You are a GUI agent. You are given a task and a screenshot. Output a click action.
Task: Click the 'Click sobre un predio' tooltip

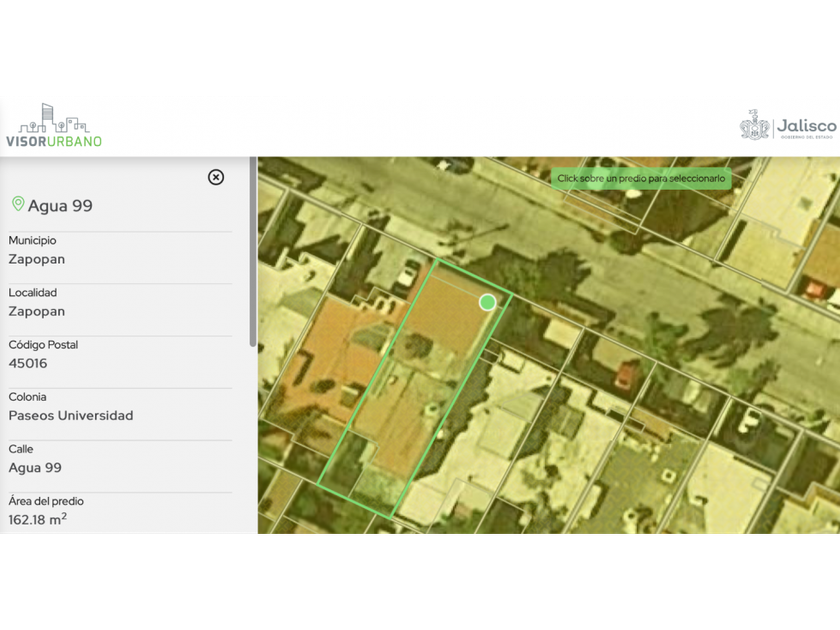point(641,178)
